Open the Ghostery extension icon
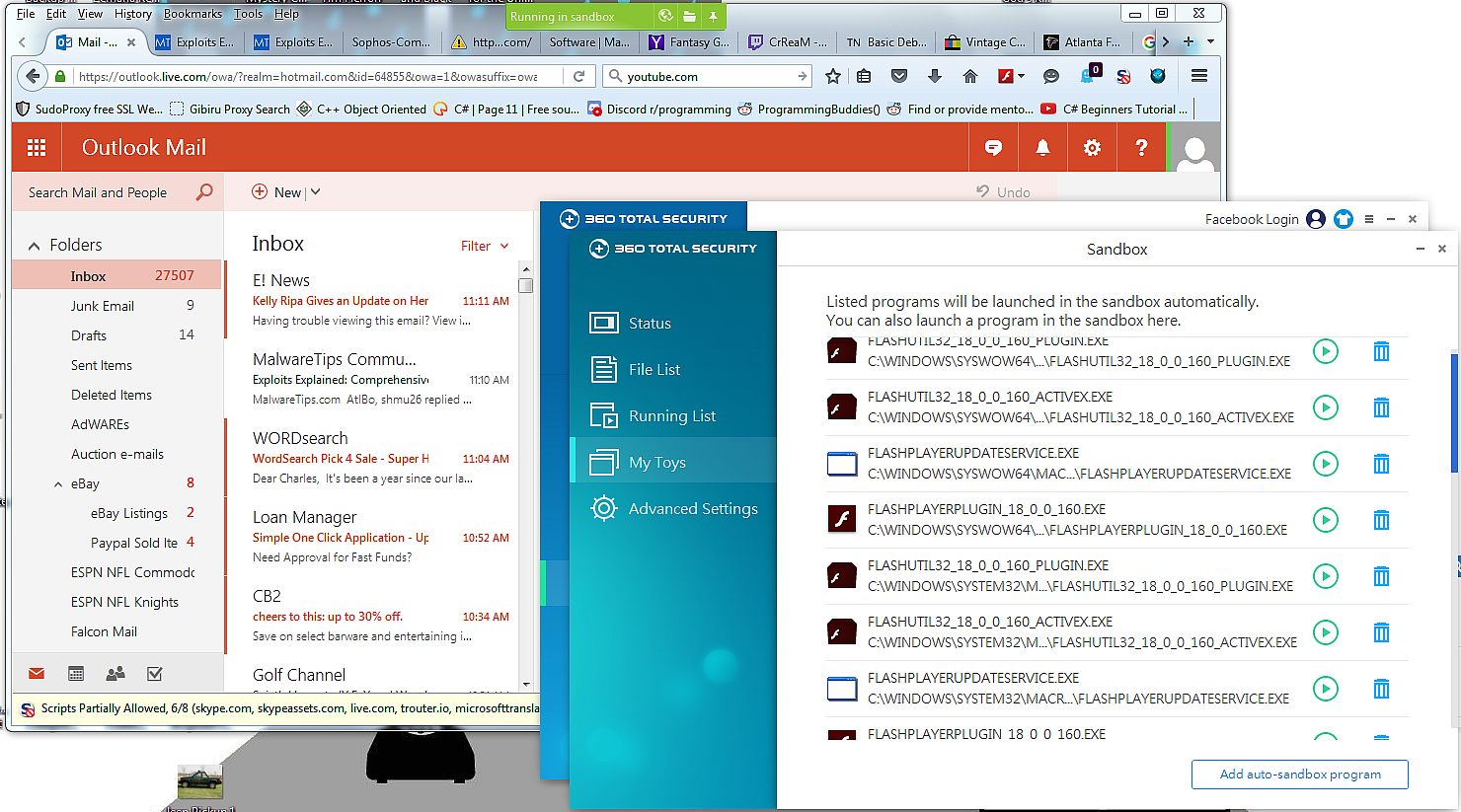Image resolution: width=1461 pixels, height=812 pixels. point(1089,74)
